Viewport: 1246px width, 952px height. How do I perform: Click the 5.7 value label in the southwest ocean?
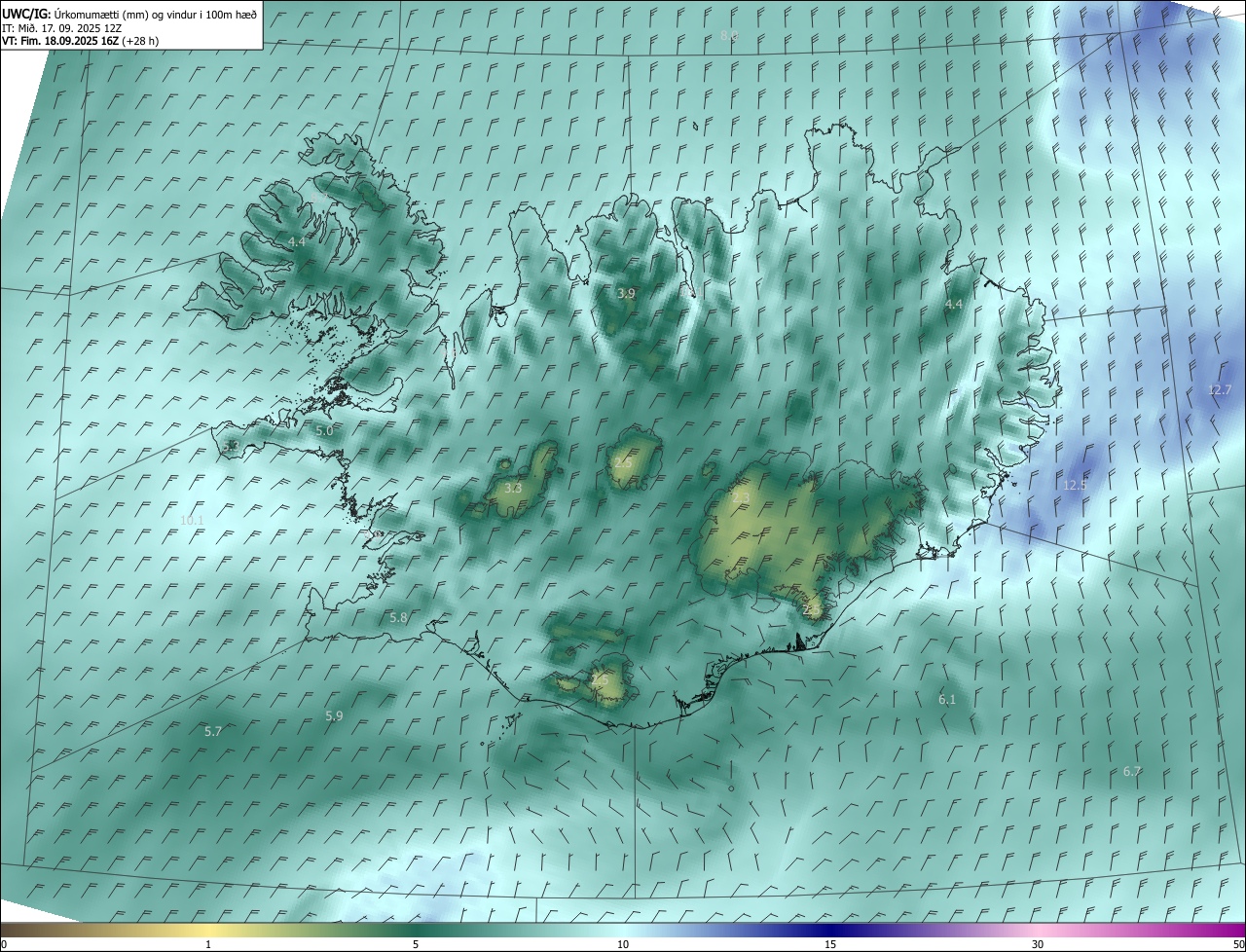point(213,731)
